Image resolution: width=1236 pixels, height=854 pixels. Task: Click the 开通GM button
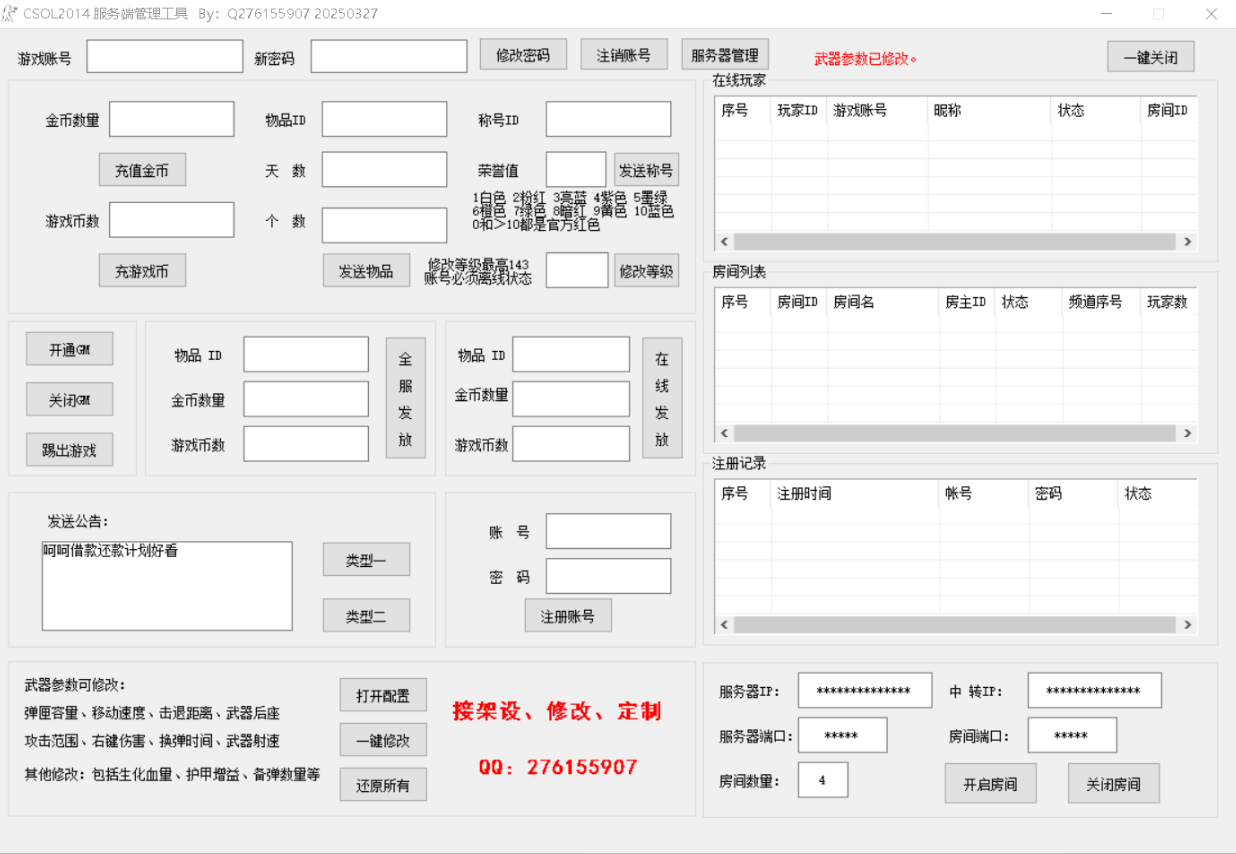click(70, 349)
